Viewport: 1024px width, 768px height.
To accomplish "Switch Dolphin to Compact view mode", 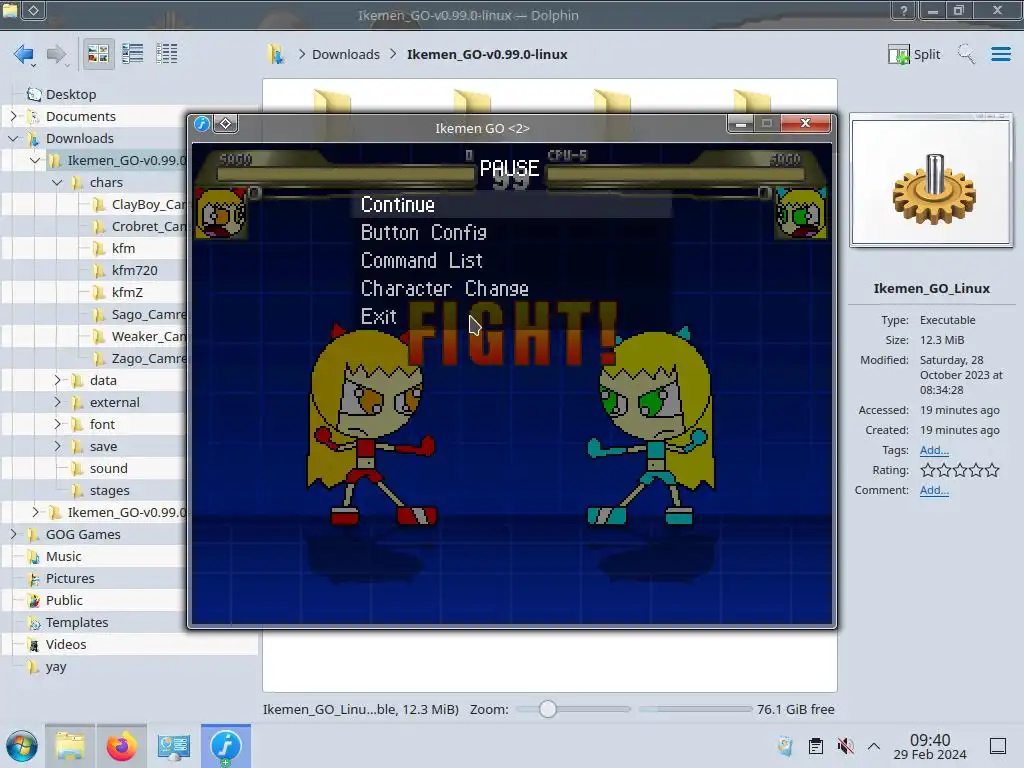I will (133, 54).
